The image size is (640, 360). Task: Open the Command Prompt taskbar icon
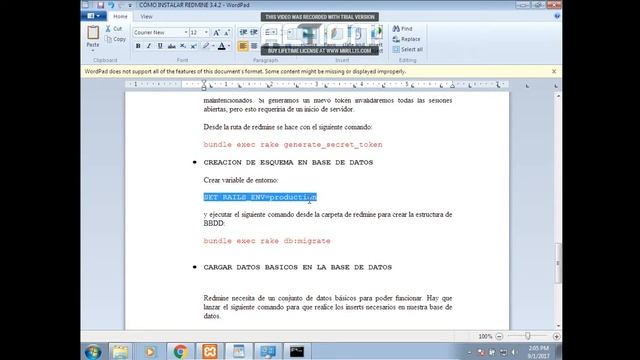(297, 351)
